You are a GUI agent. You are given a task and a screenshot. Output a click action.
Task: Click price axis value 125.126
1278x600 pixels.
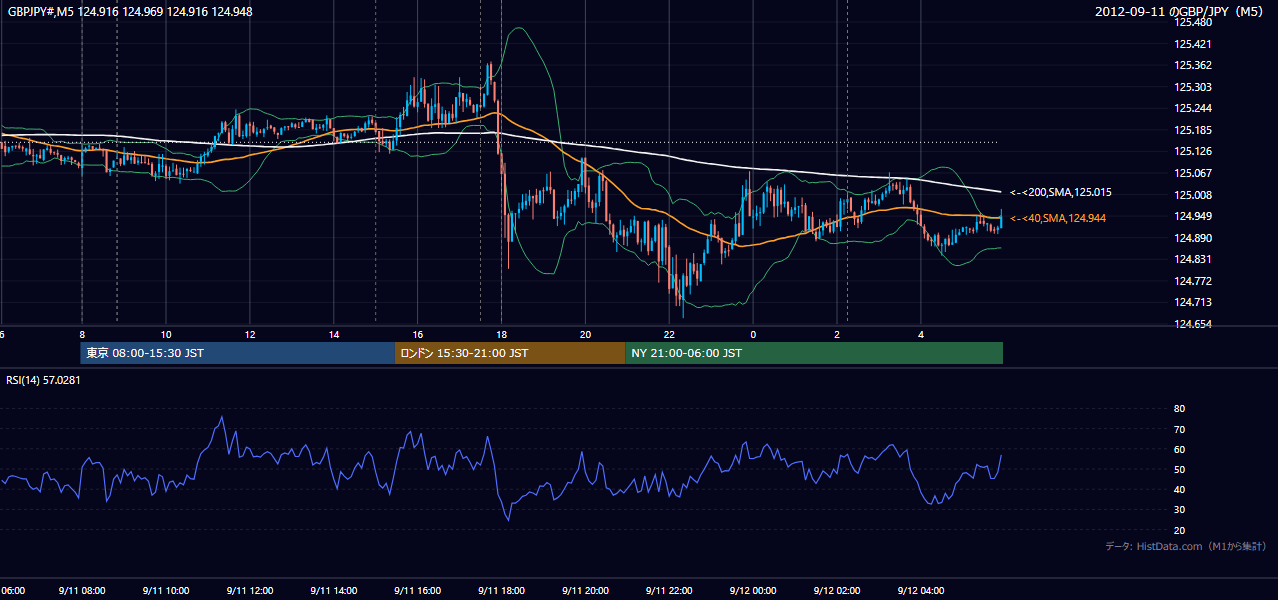(x=1192, y=152)
